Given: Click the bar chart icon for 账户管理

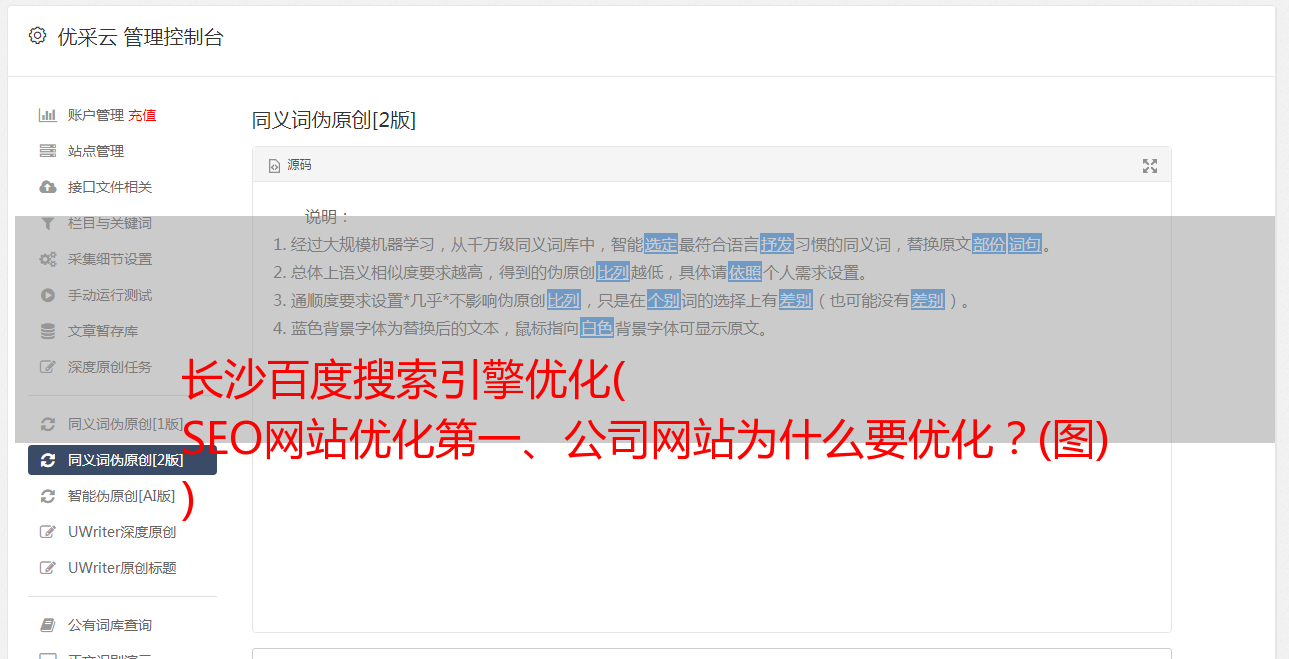Looking at the screenshot, I should click(x=47, y=115).
